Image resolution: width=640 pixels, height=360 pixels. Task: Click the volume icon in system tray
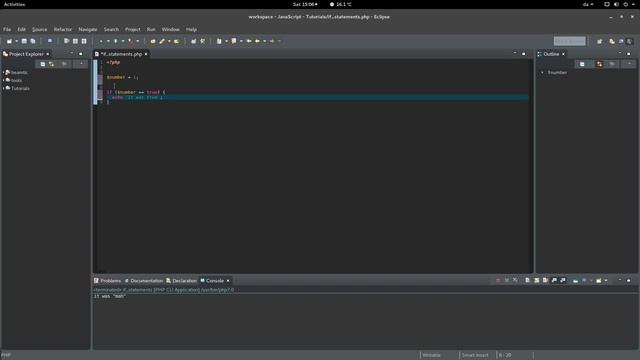(616, 4)
